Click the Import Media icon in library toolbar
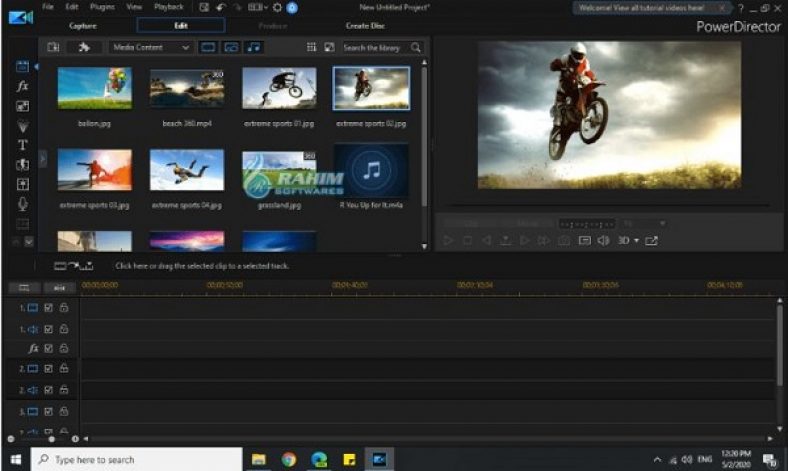The height and width of the screenshot is (471, 788). pyautogui.click(x=54, y=47)
